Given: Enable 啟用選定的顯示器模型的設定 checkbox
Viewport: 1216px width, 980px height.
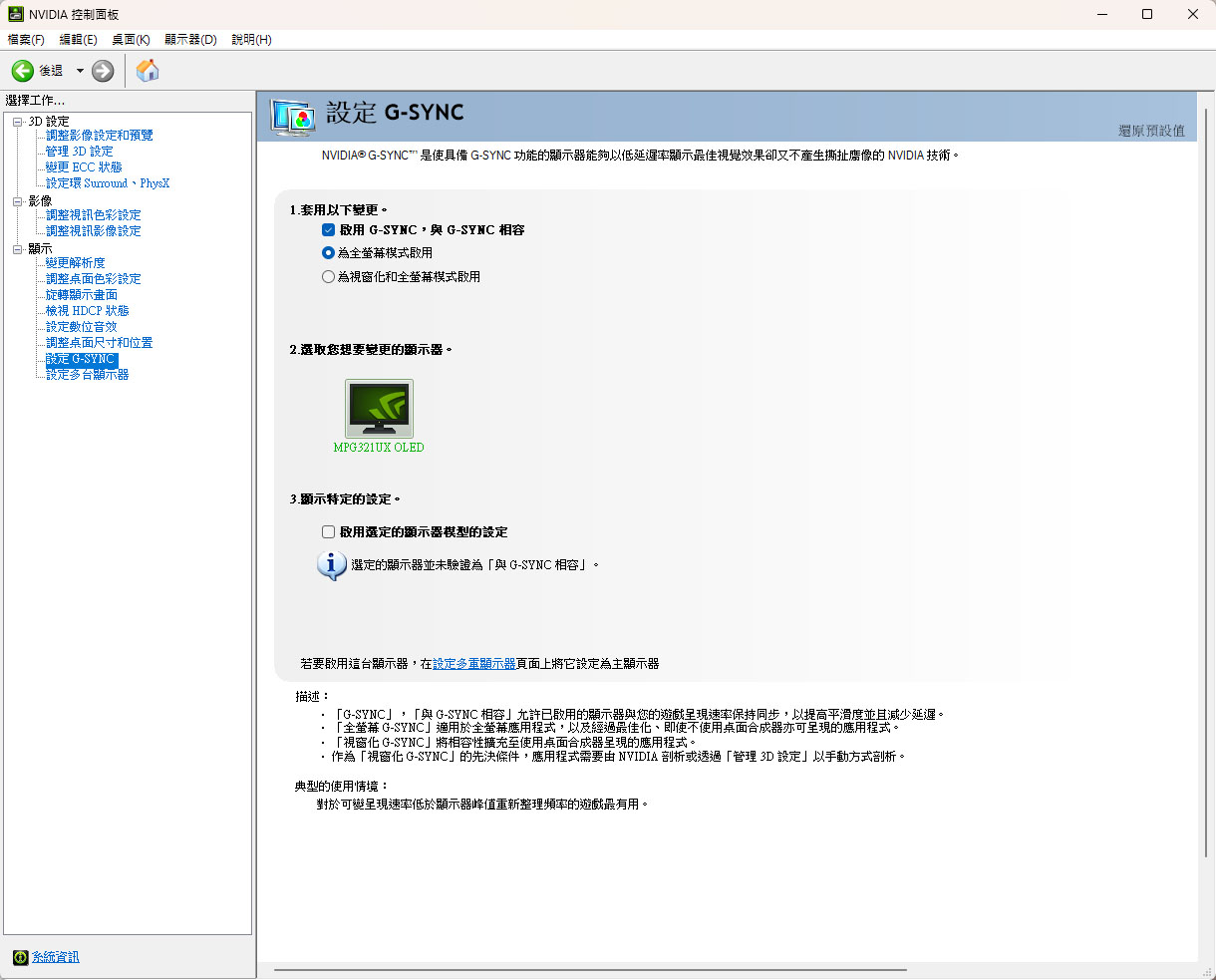Looking at the screenshot, I should pos(328,531).
